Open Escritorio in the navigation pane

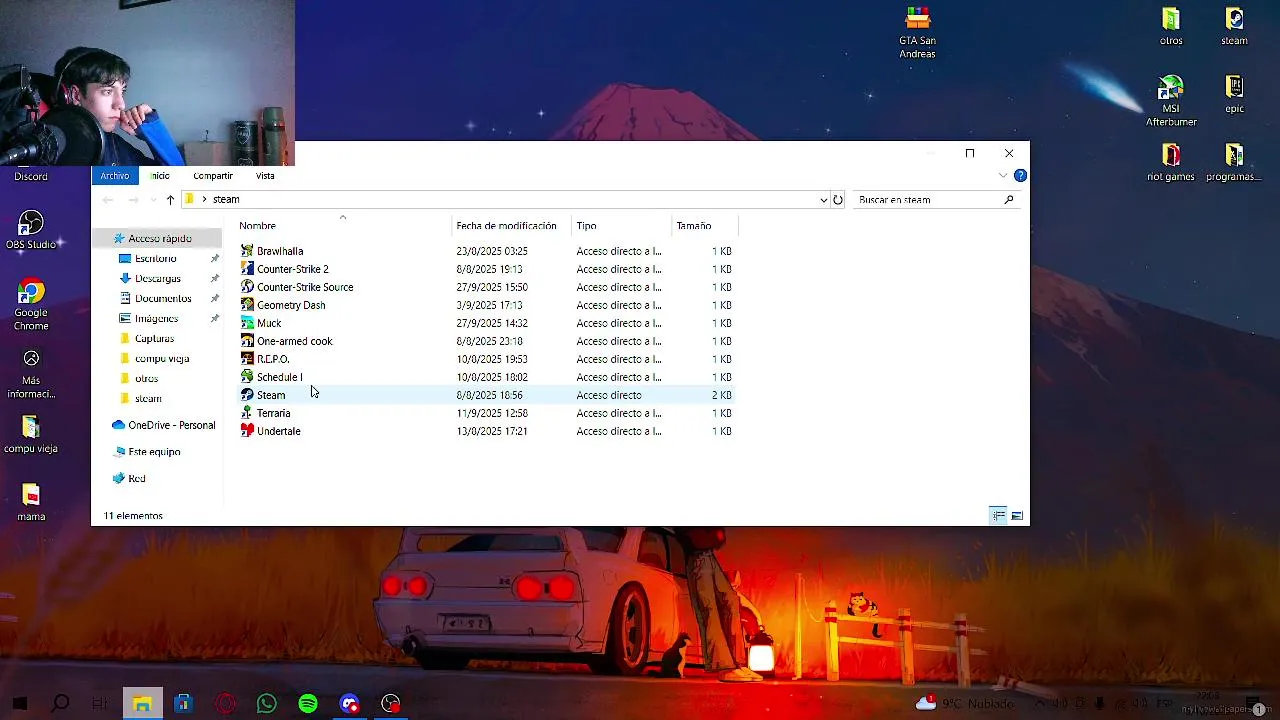click(156, 259)
